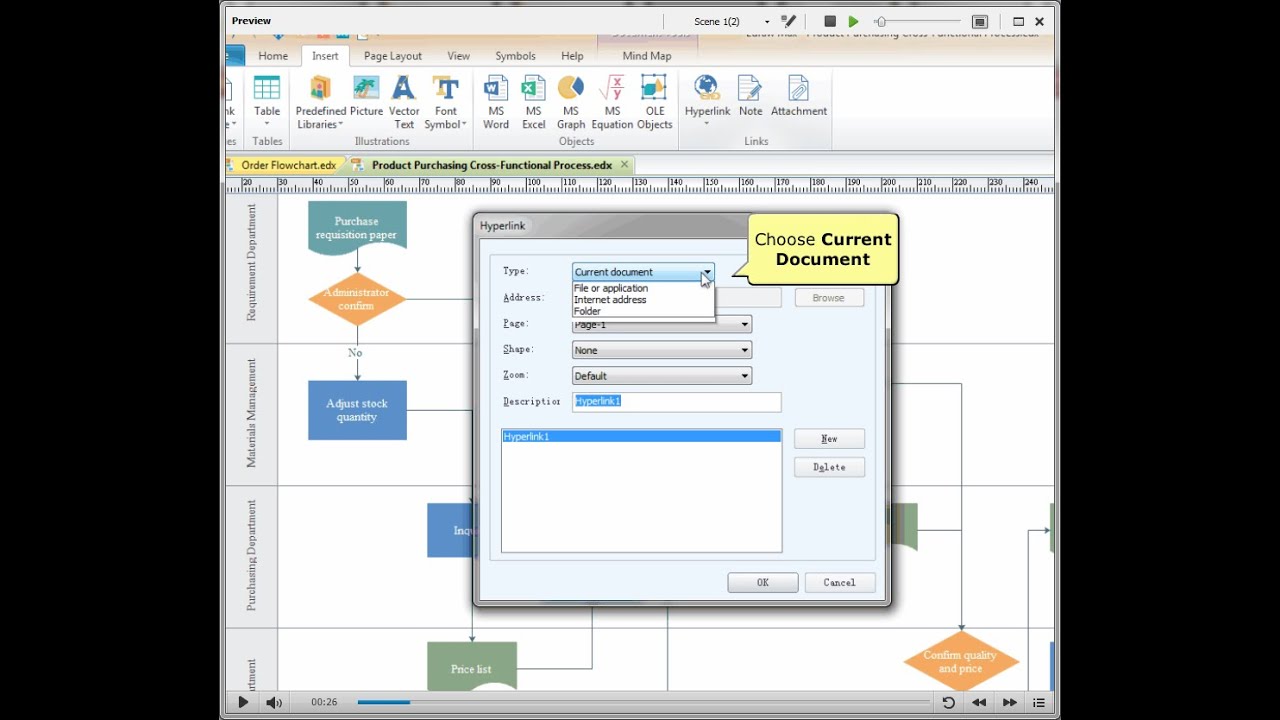Image resolution: width=1280 pixels, height=720 pixels.
Task: Insert an MS Graph object
Action: click(x=571, y=101)
